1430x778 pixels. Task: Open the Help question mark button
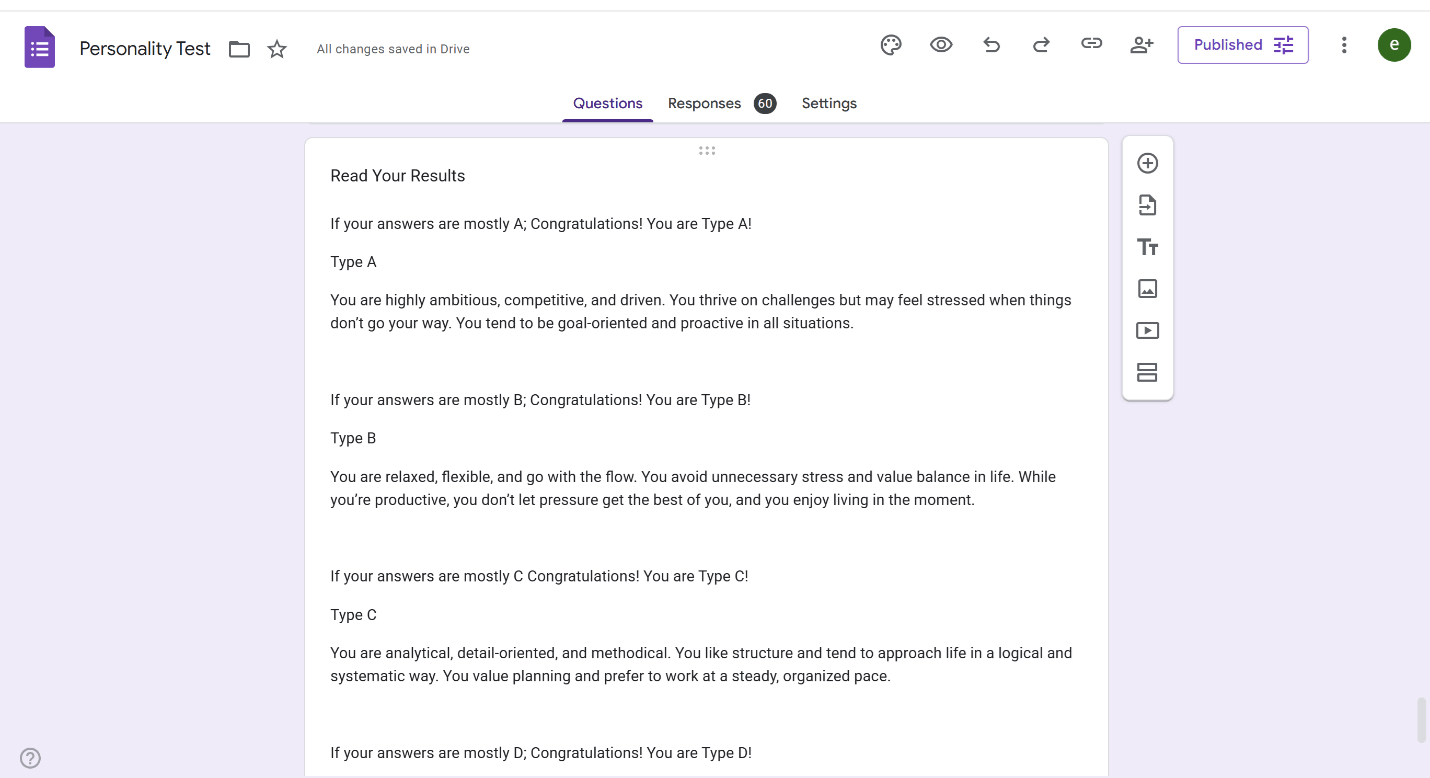(31, 758)
